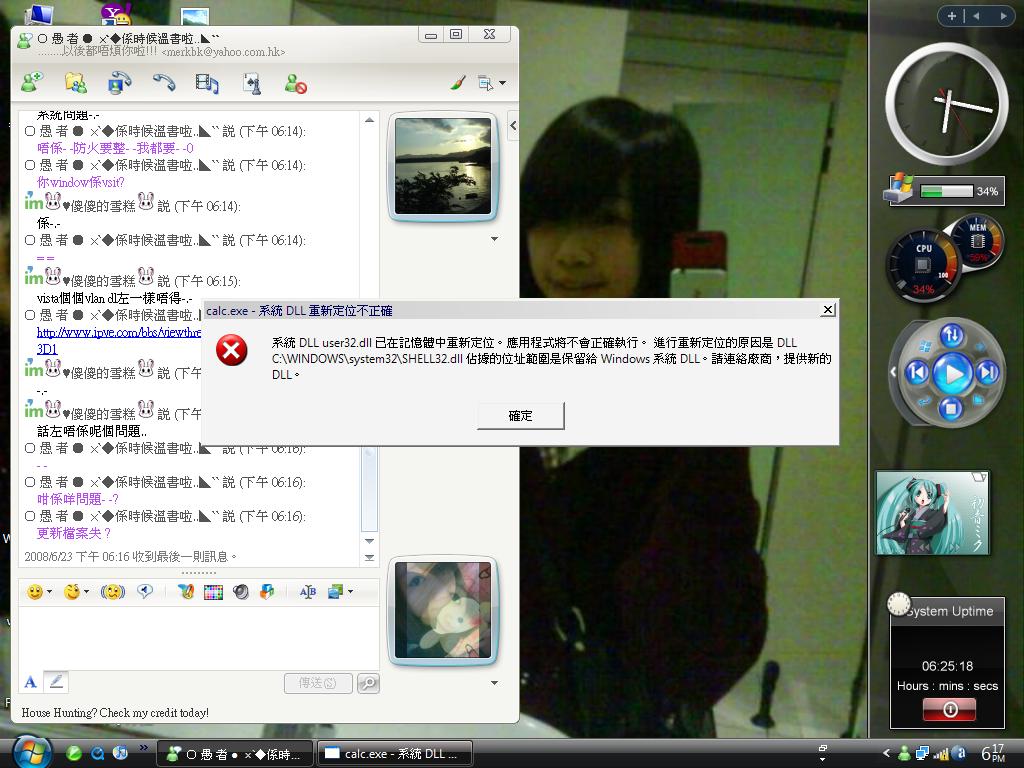Send a nudge with the shaking emoticon
The height and width of the screenshot is (768, 1024).
113,592
